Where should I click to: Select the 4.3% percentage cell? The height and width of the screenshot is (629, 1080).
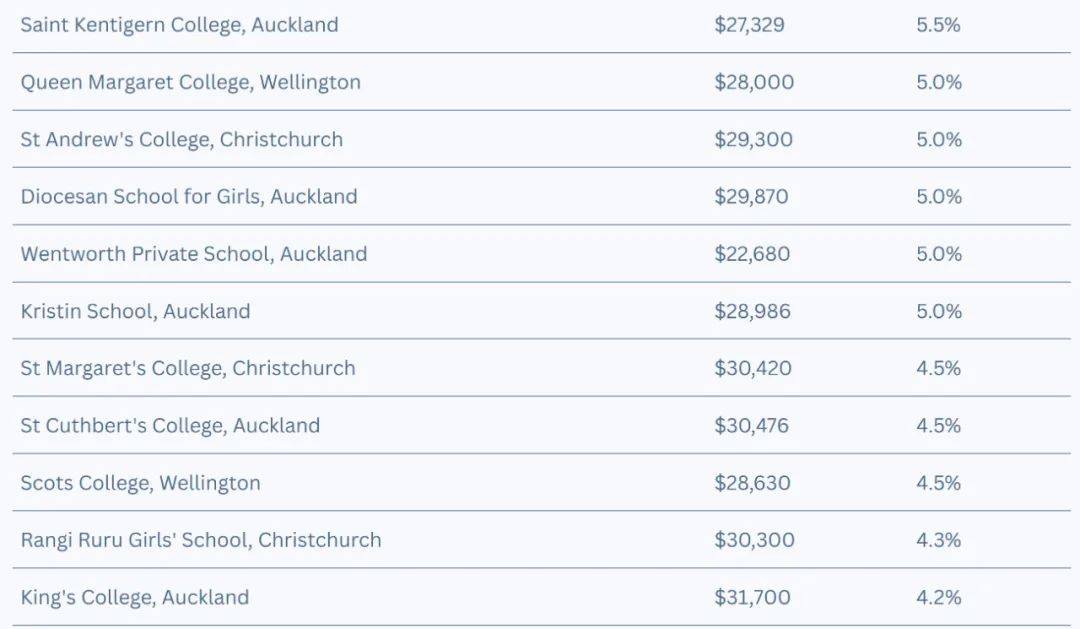point(938,539)
